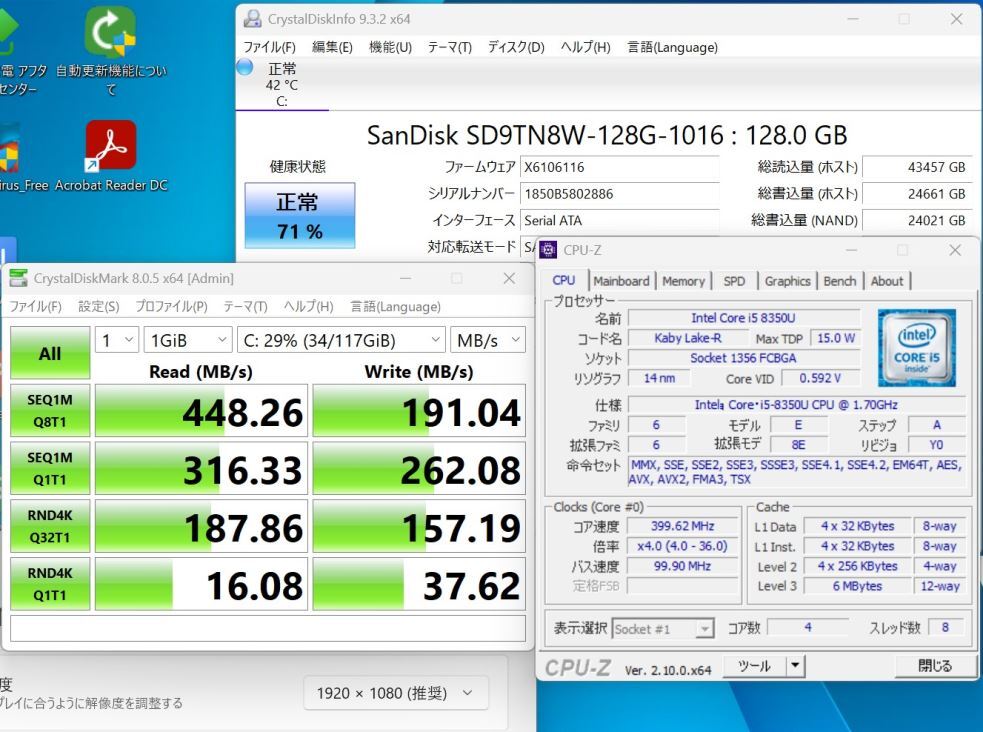This screenshot has height=732, width=983.
Task: Click the core speed value 399.62 MHz
Action: (682, 526)
